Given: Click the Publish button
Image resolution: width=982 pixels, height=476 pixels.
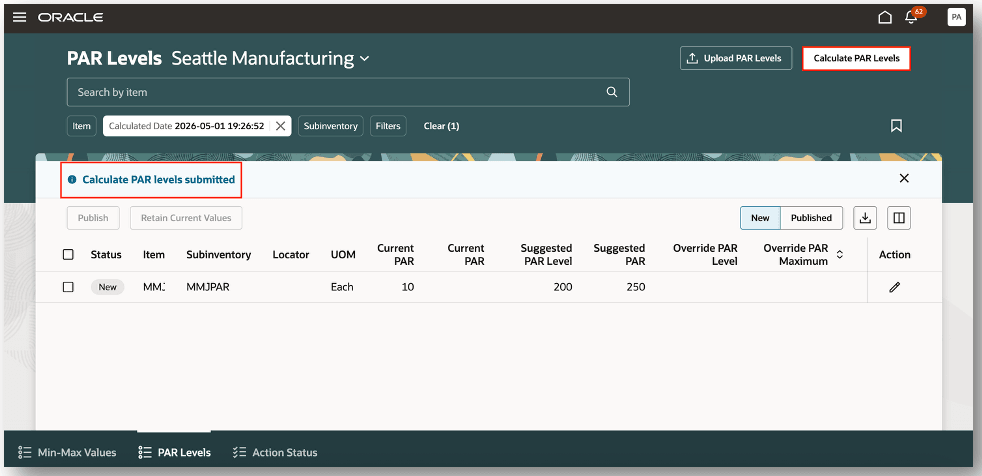Looking at the screenshot, I should [93, 218].
